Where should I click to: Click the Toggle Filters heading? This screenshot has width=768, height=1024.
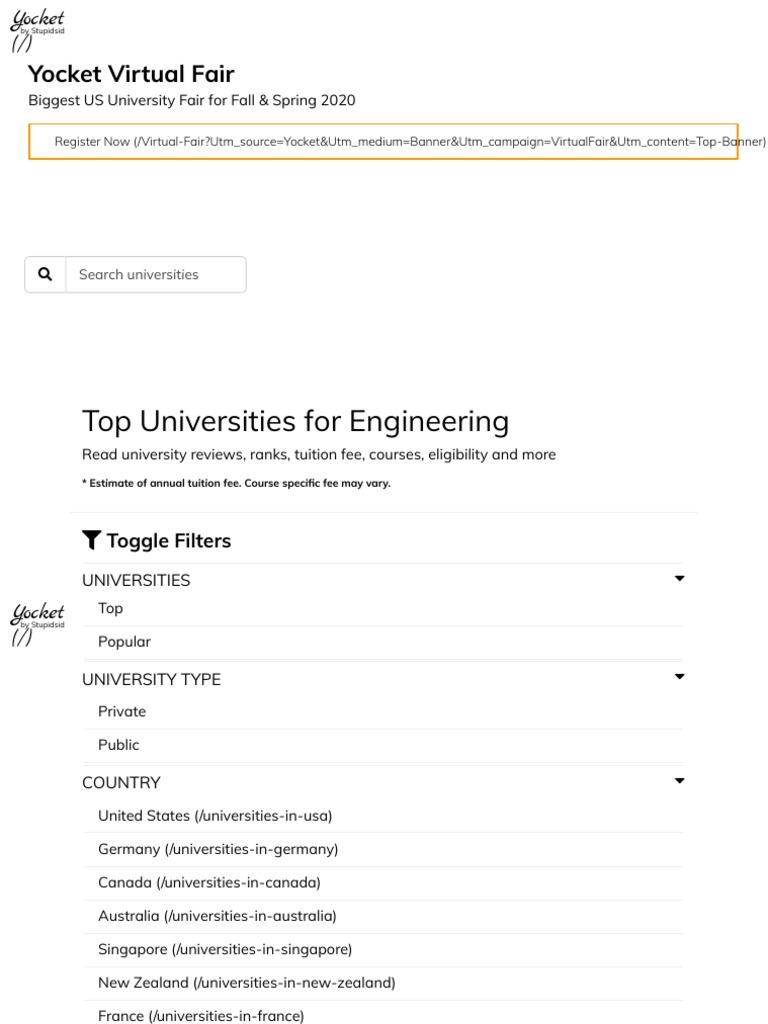click(168, 541)
